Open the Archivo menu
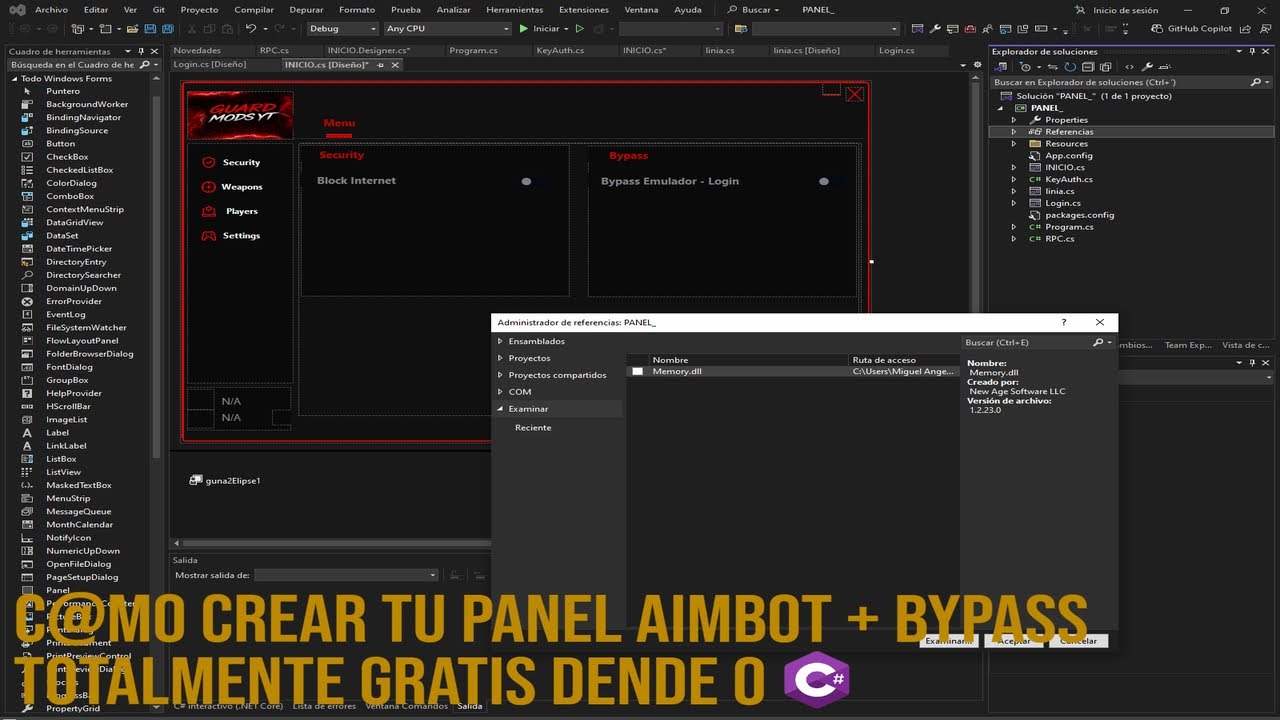1280x720 pixels. pyautogui.click(x=51, y=9)
